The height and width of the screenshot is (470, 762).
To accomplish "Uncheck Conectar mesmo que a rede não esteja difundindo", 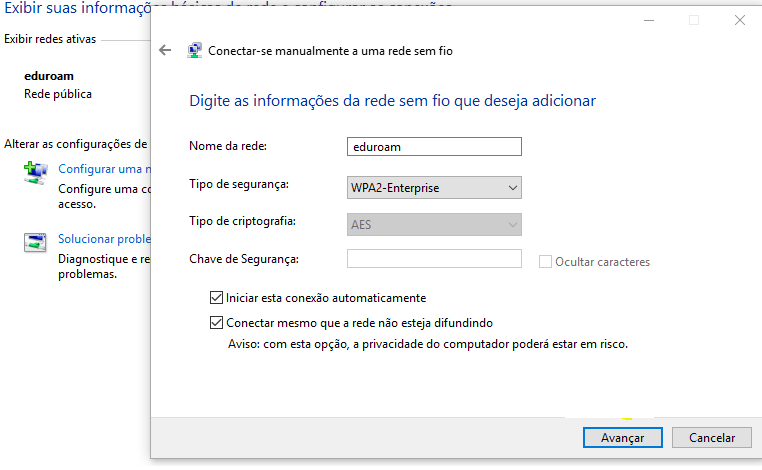I will (x=217, y=323).
